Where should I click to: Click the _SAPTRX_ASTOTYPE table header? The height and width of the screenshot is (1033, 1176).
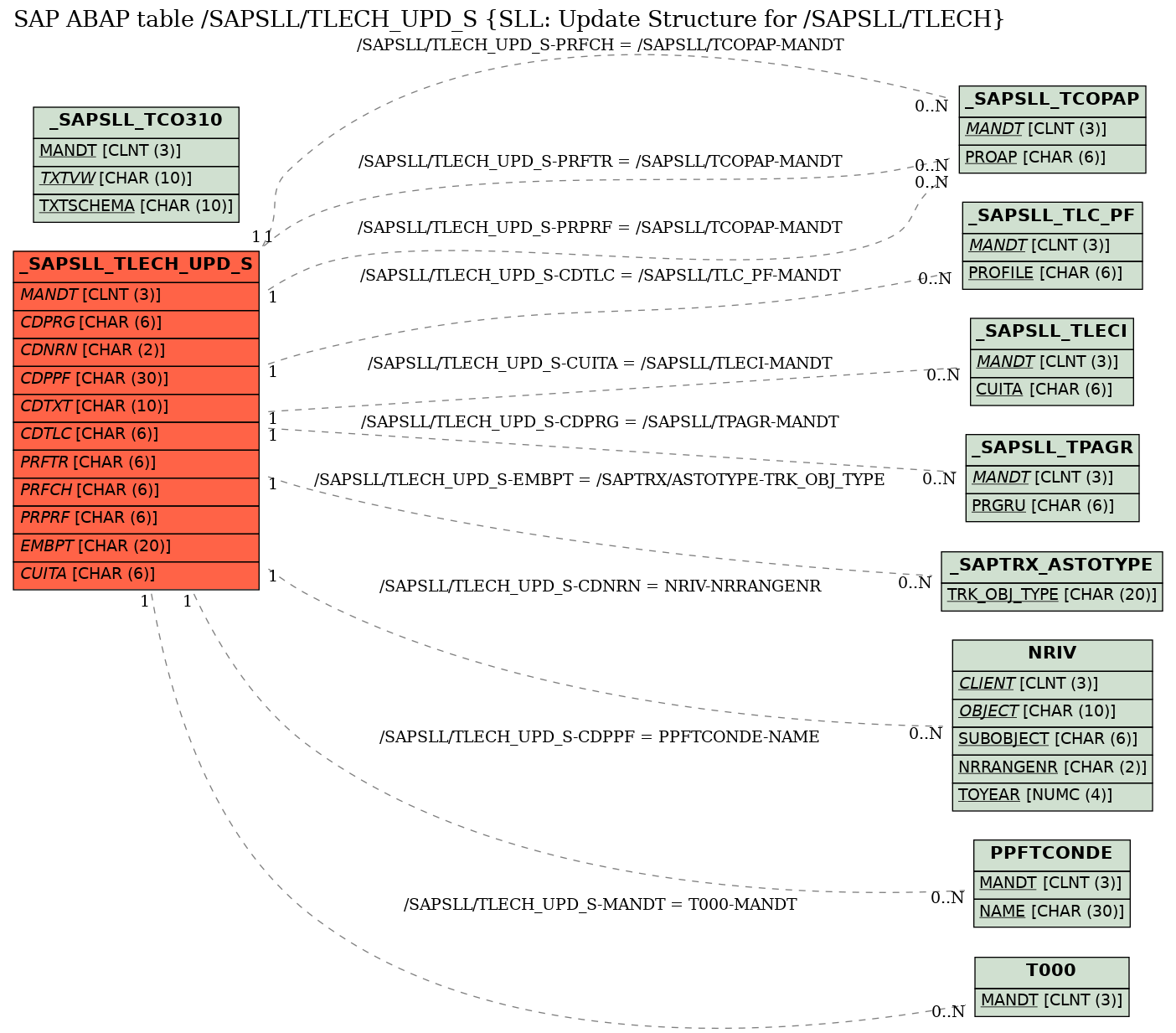(1052, 566)
